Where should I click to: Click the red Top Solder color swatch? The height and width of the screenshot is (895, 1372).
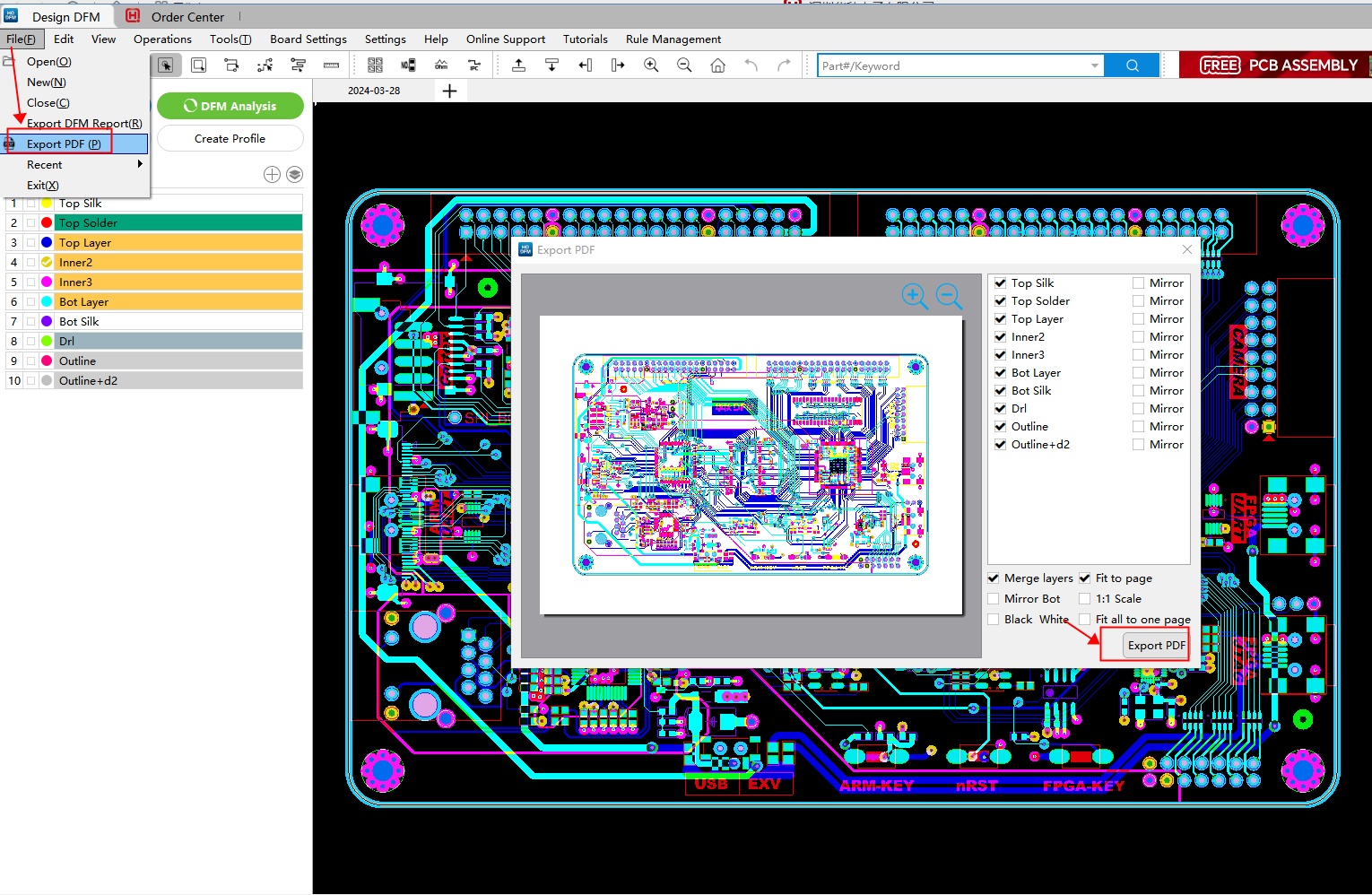pyautogui.click(x=47, y=223)
